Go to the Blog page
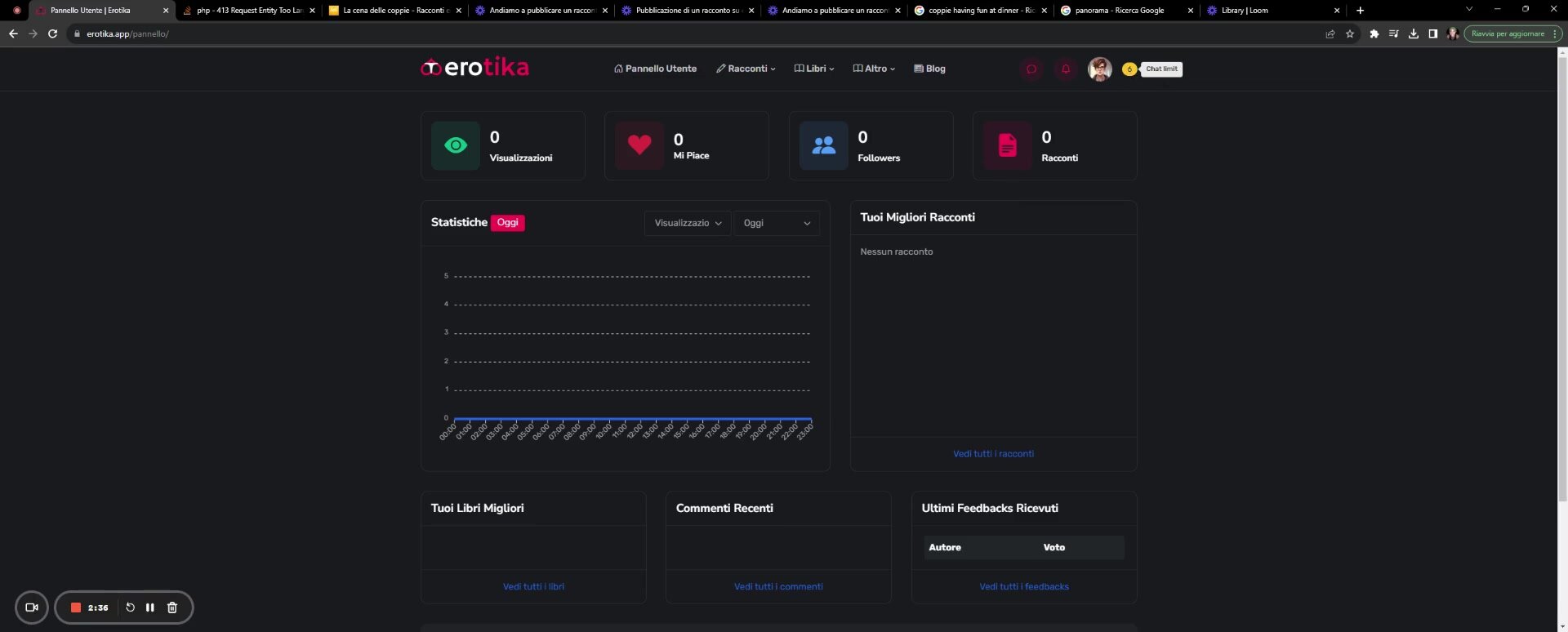 929,69
